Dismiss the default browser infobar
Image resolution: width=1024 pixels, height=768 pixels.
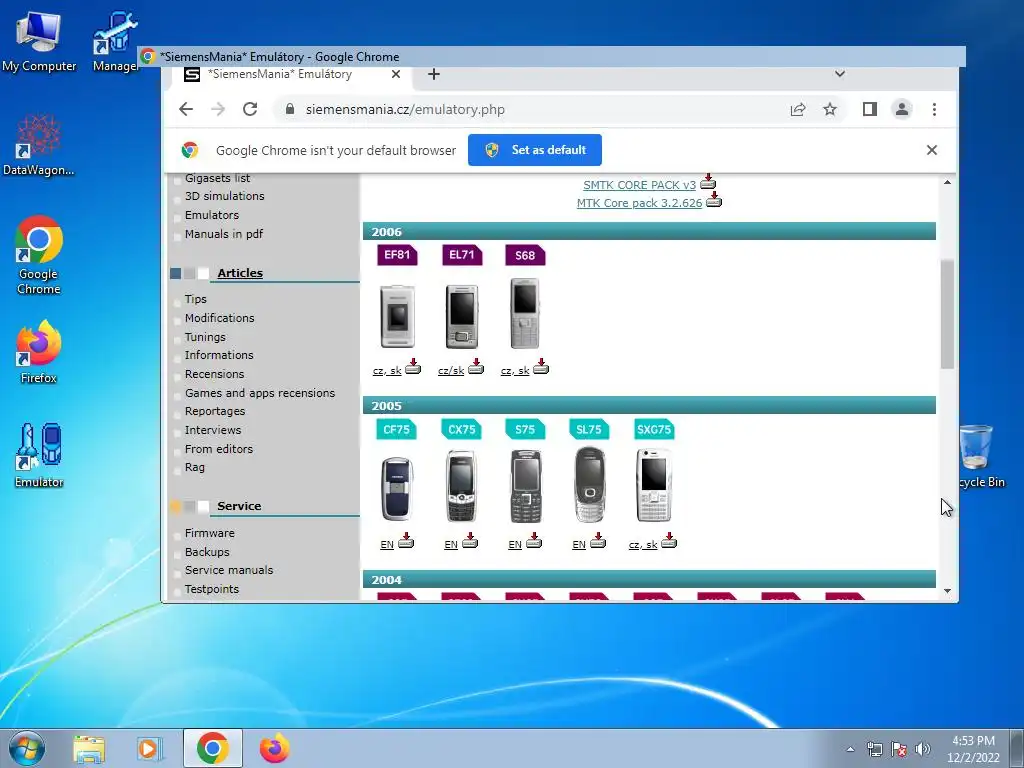point(932,150)
